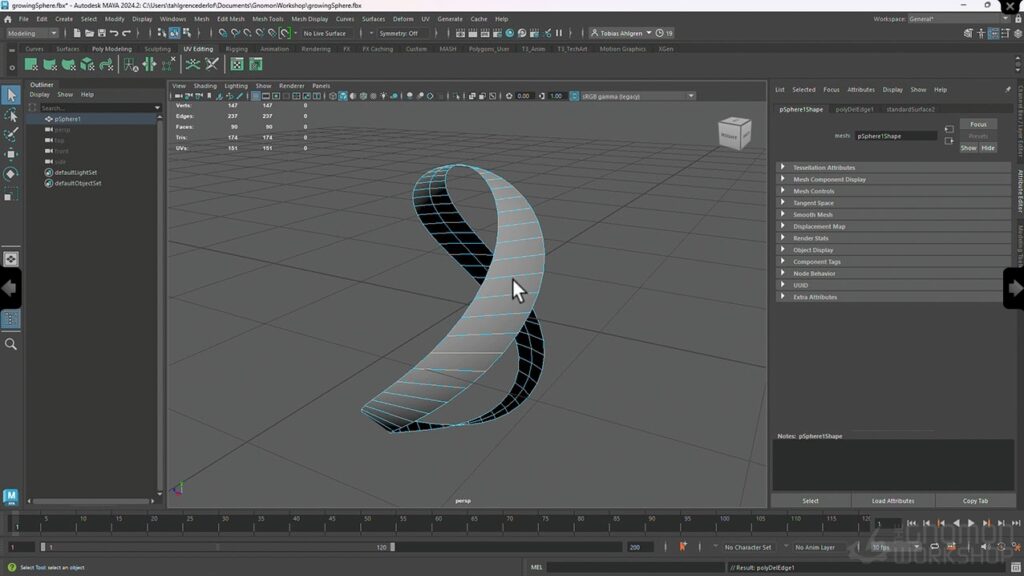The width and height of the screenshot is (1024, 576).
Task: Select the arrow Select tool in Tool Box
Action: pyautogui.click(x=11, y=95)
